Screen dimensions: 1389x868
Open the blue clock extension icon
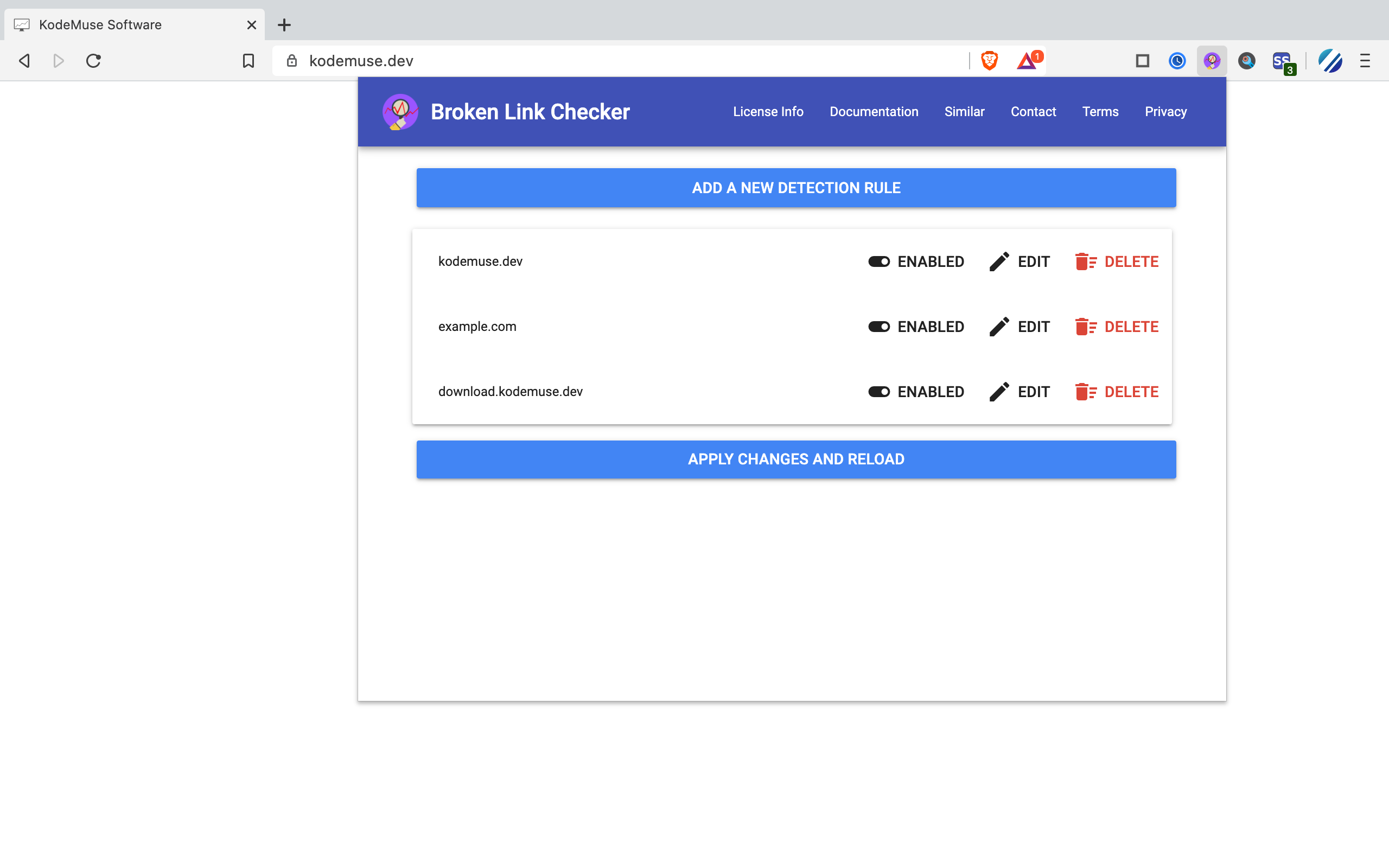(1177, 60)
